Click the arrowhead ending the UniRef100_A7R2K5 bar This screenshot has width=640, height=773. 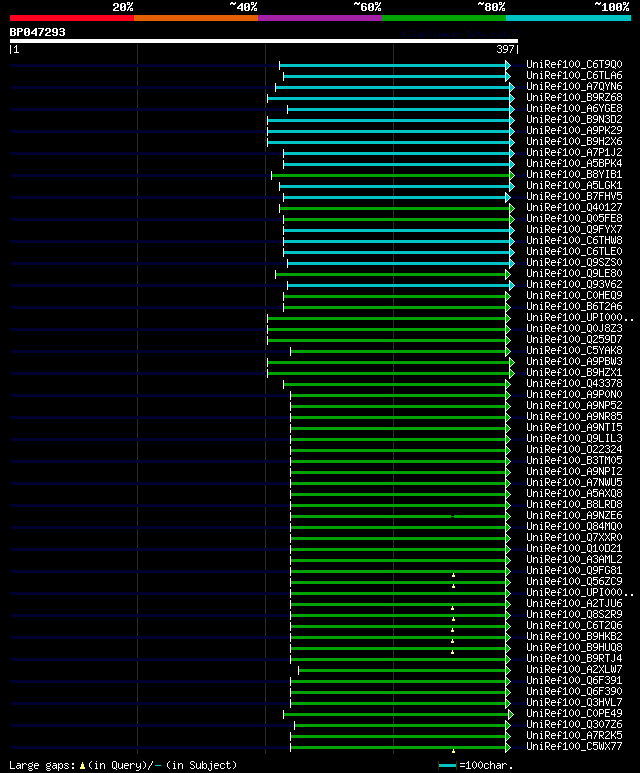[508, 737]
